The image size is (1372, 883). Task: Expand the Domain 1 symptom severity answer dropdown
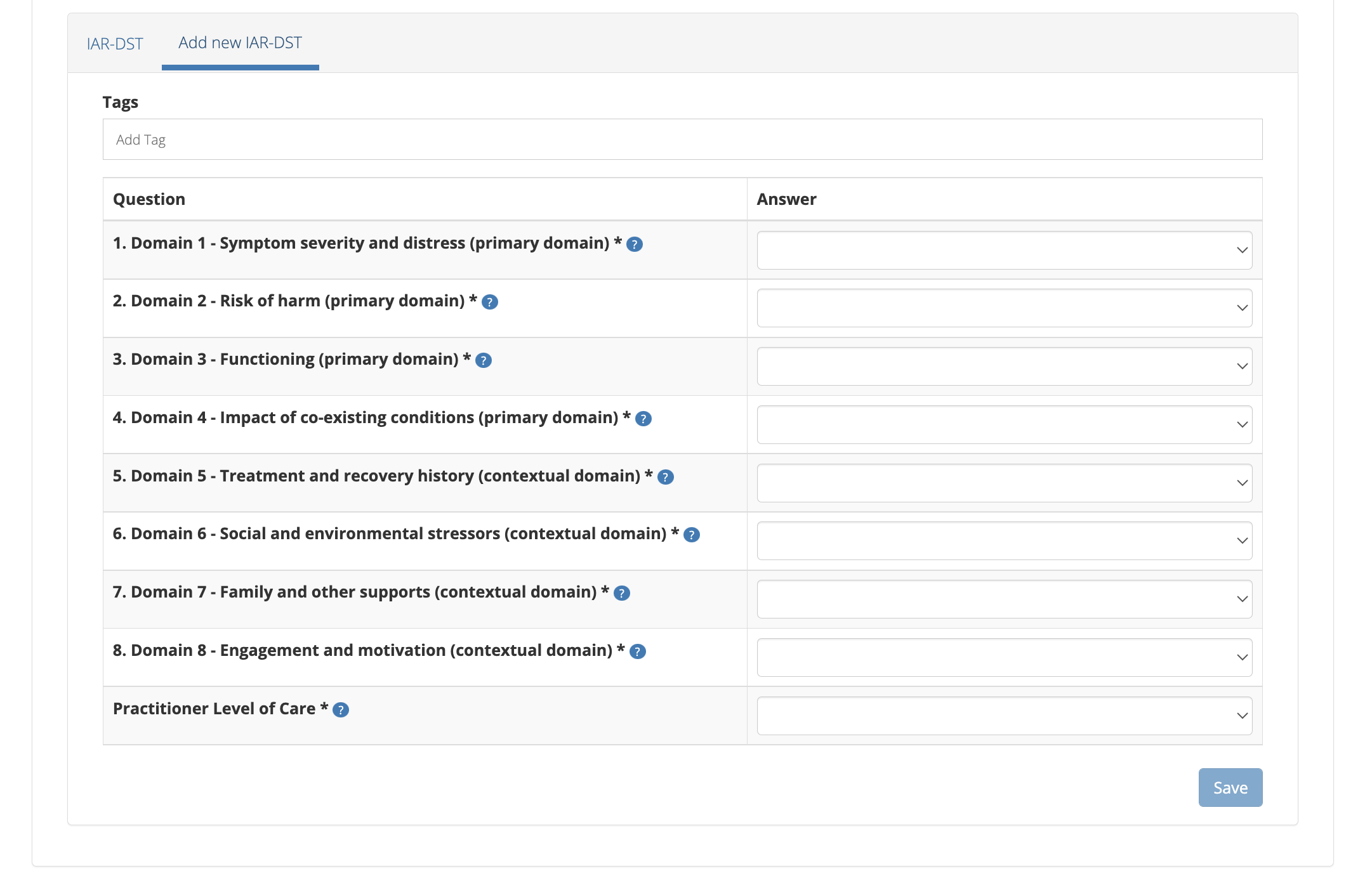pos(1005,250)
